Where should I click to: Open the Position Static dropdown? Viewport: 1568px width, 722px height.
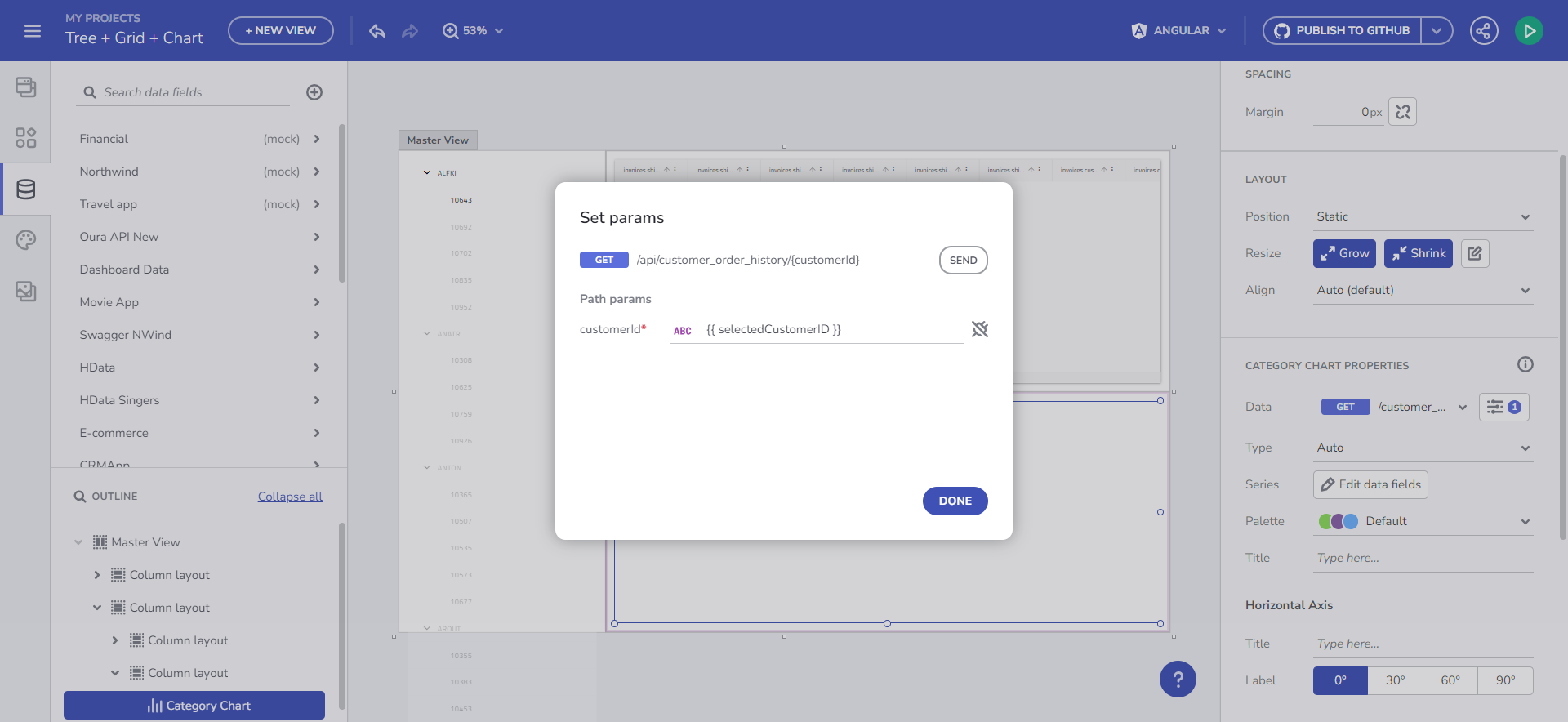click(x=1423, y=216)
